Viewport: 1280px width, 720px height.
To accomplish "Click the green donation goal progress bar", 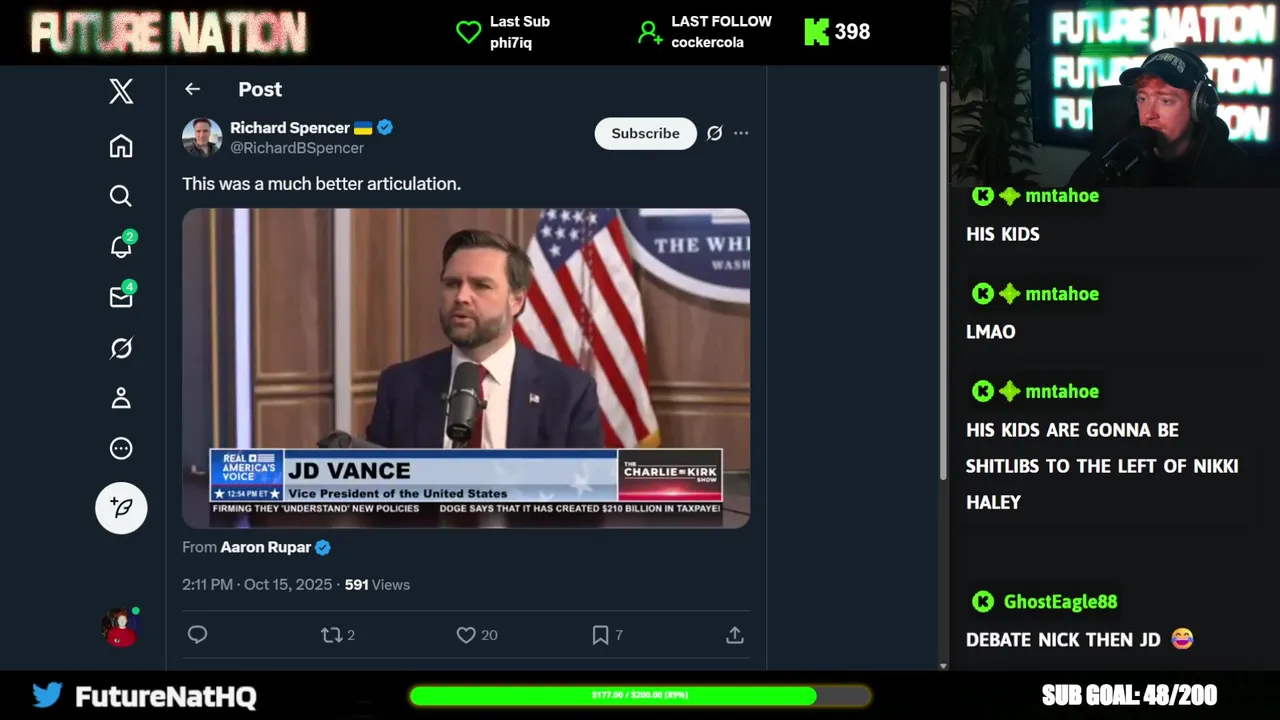I will tap(640, 695).
